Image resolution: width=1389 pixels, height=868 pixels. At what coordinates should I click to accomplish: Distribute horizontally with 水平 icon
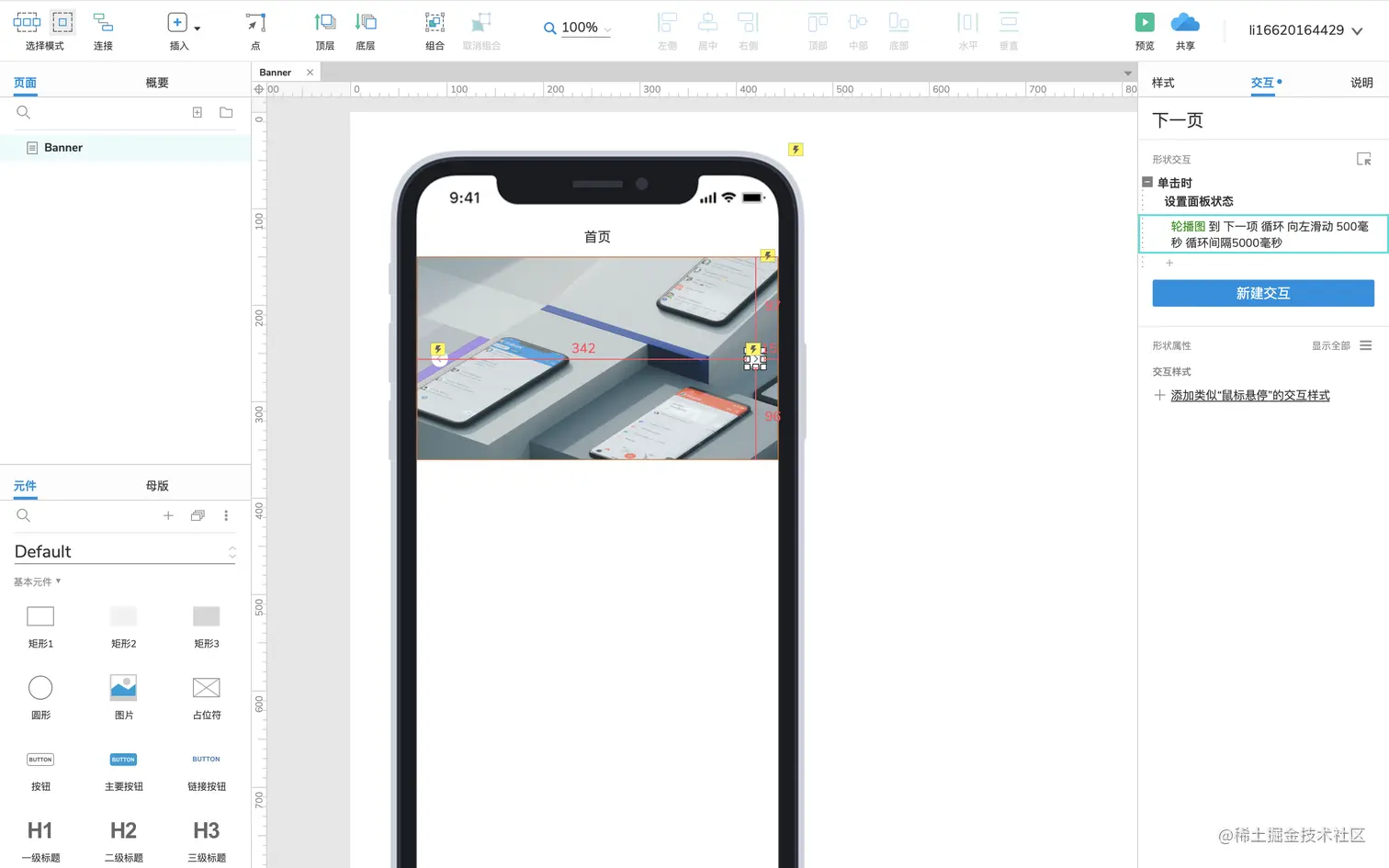click(968, 23)
